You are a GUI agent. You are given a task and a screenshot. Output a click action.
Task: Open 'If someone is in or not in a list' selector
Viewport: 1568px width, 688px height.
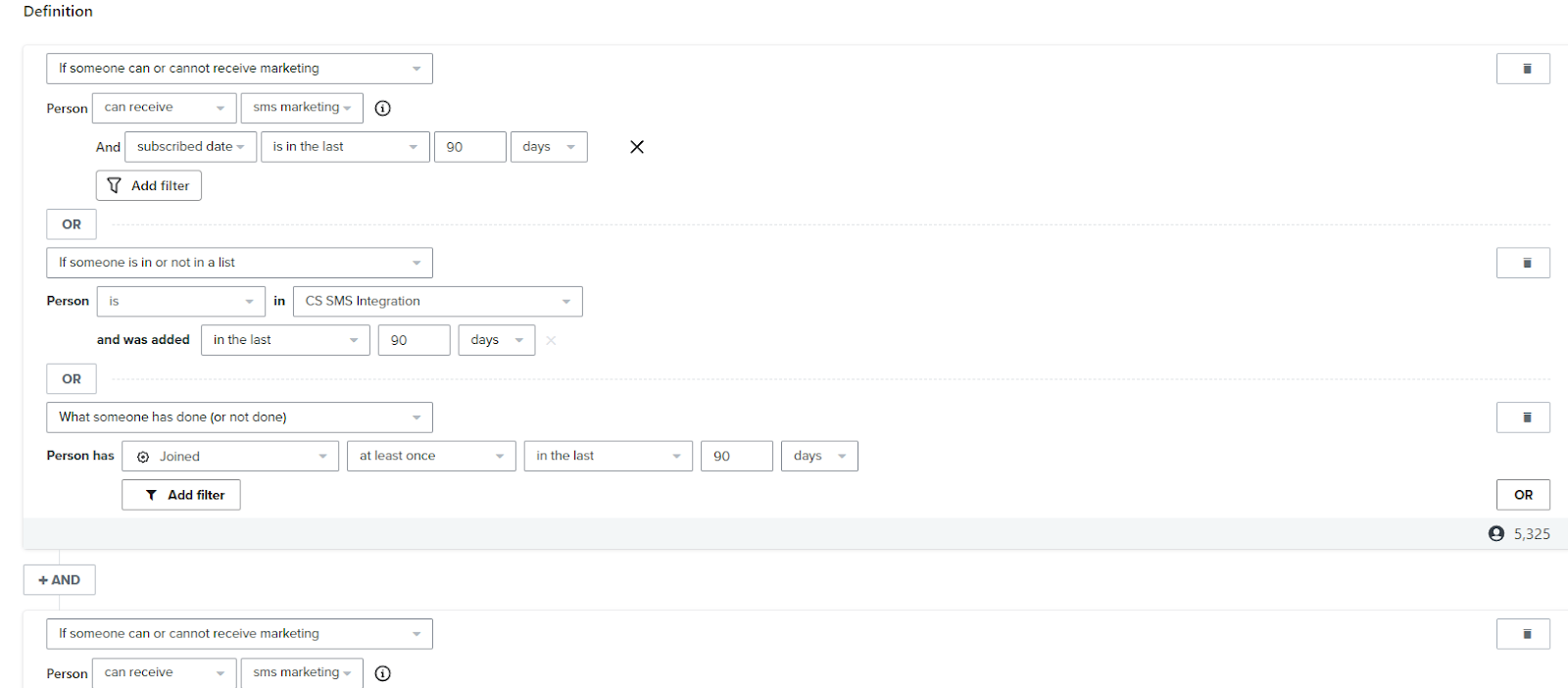click(x=239, y=263)
